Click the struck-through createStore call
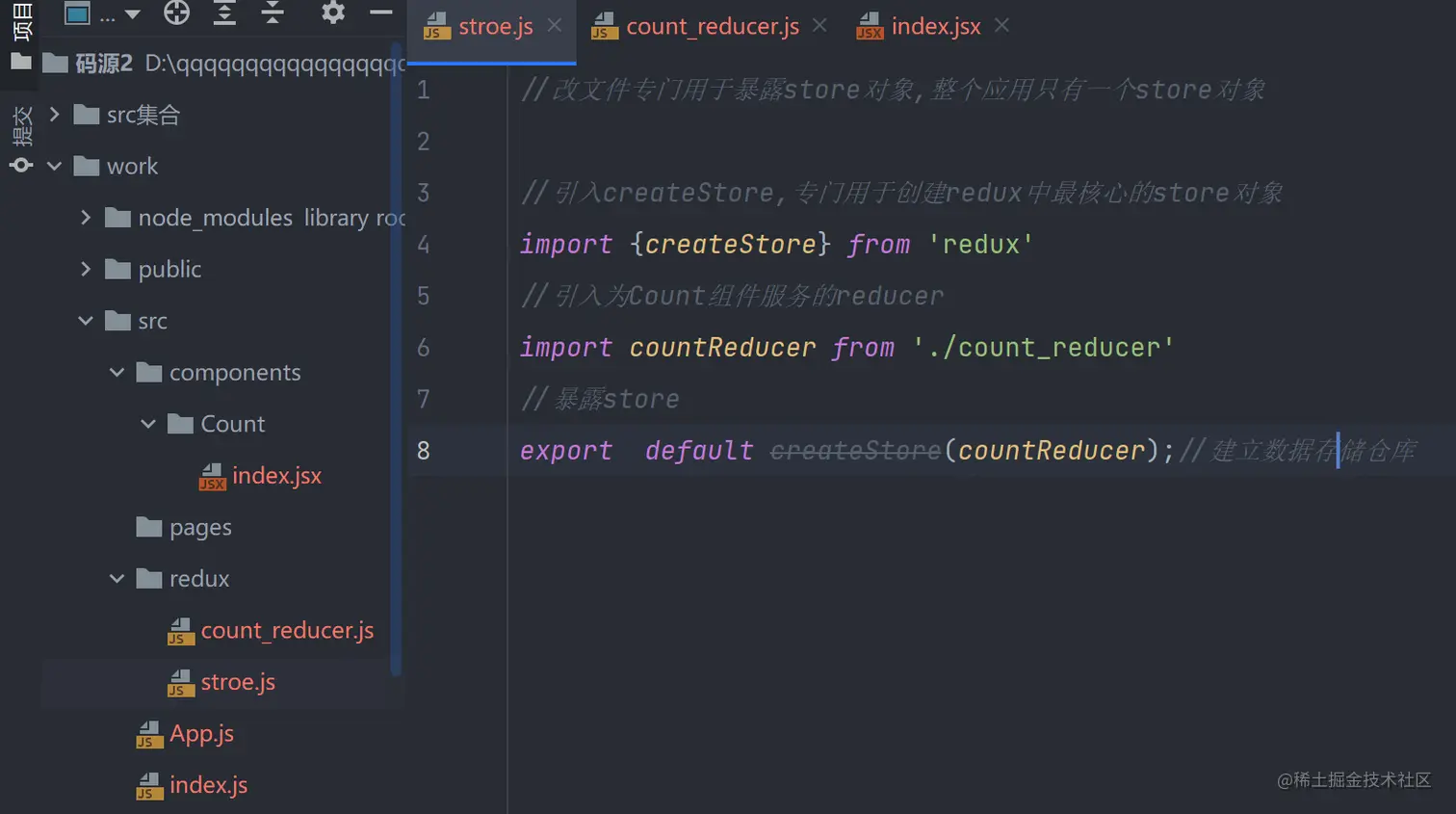This screenshot has height=814, width=1456. coord(855,451)
